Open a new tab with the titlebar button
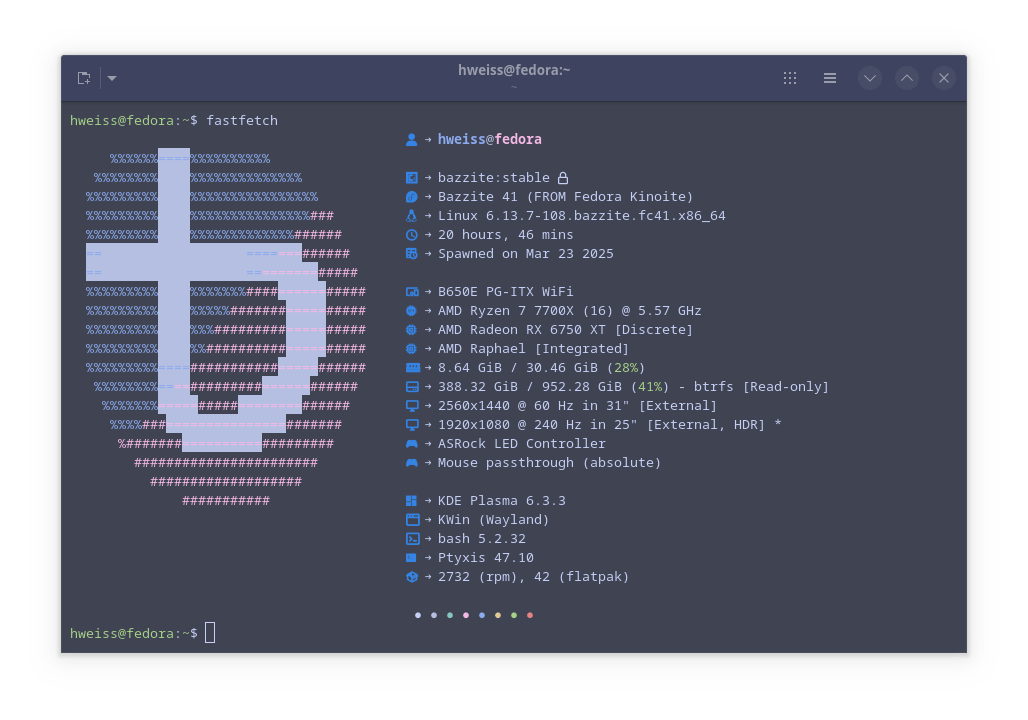Image resolution: width=1028 pixels, height=720 pixels. pos(84,78)
